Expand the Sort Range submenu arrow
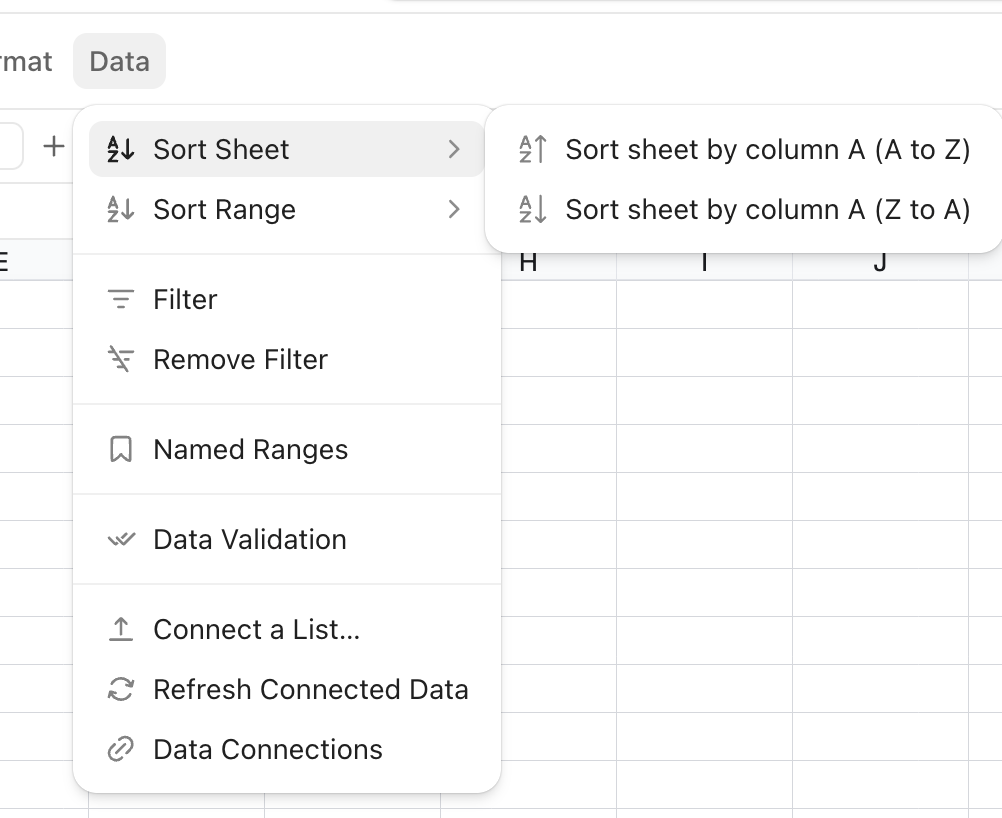1002x818 pixels. click(454, 210)
